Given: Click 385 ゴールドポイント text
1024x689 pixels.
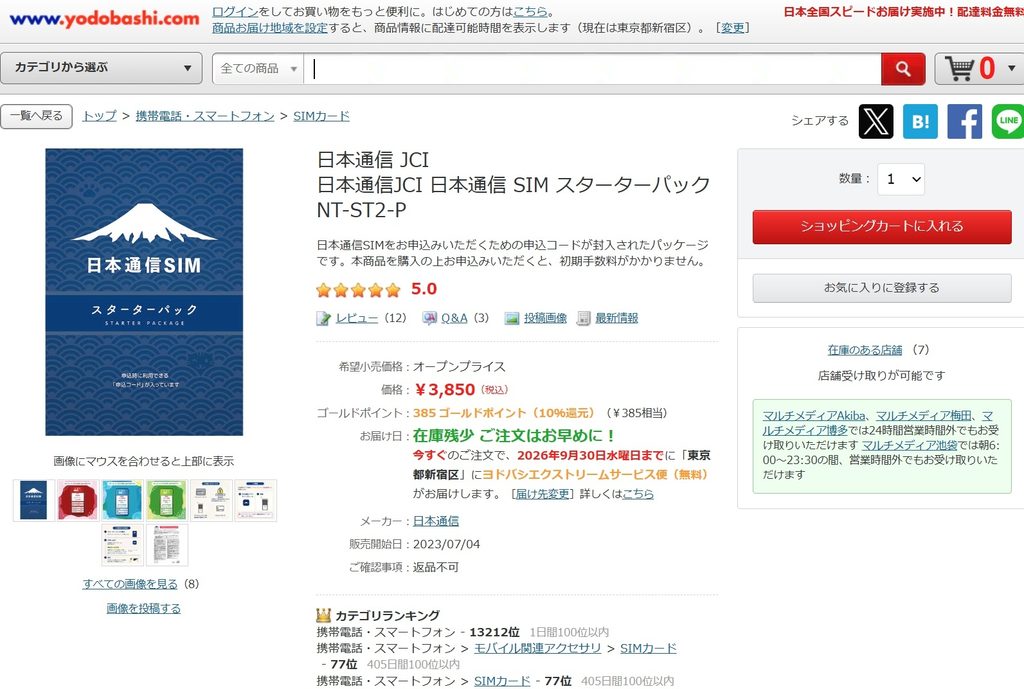Looking at the screenshot, I should coord(469,413).
